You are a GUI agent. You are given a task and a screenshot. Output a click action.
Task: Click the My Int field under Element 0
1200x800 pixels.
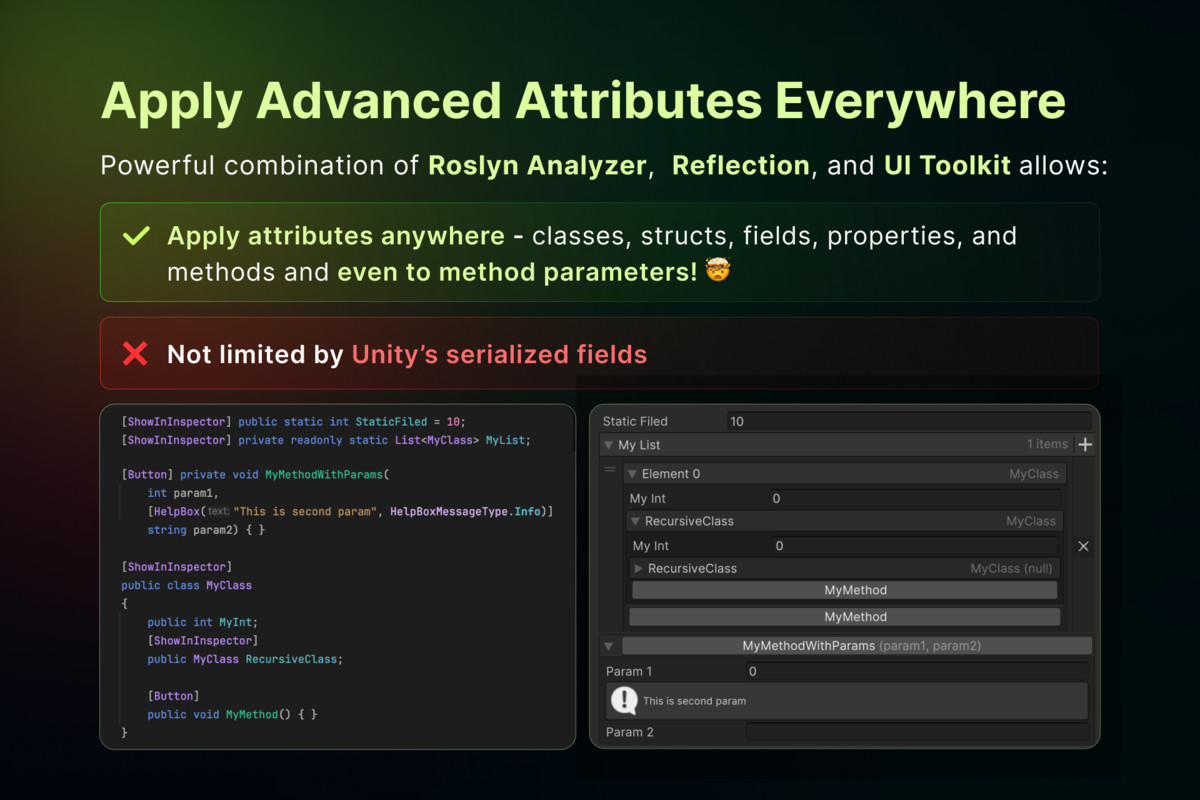(914, 498)
